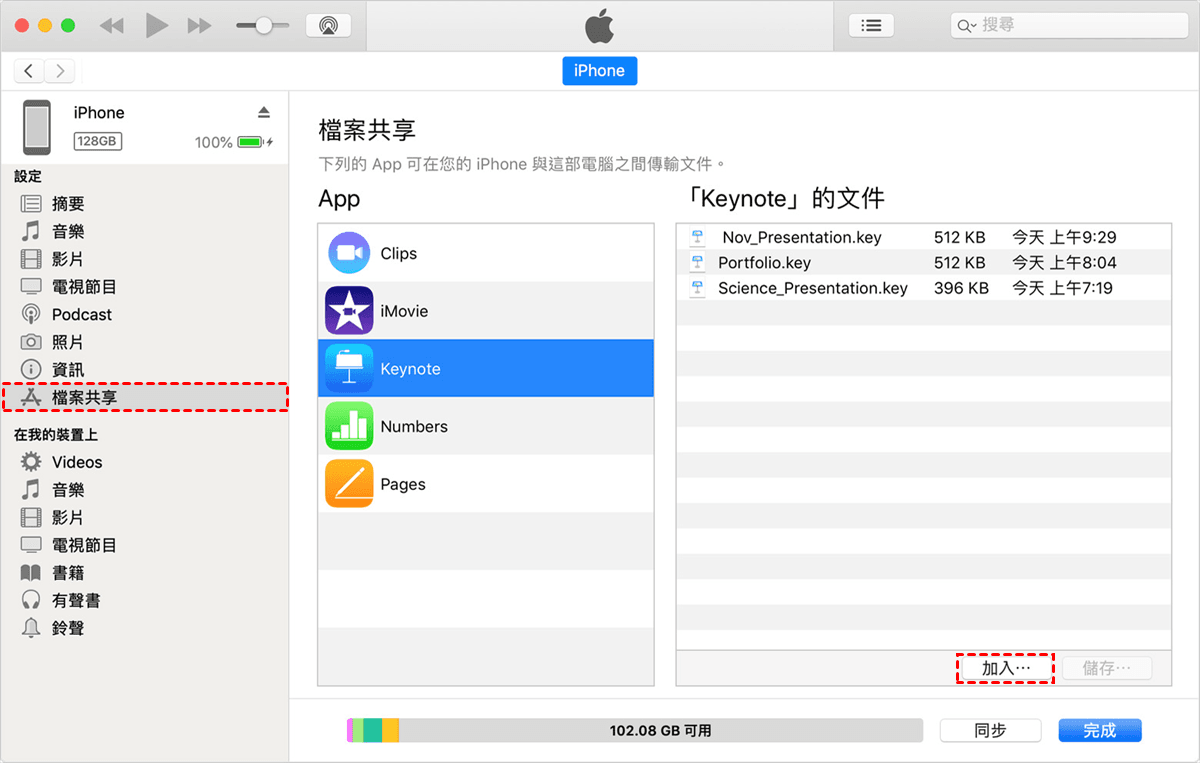Click the 加入… button
This screenshot has width=1200, height=763.
pos(1005,668)
